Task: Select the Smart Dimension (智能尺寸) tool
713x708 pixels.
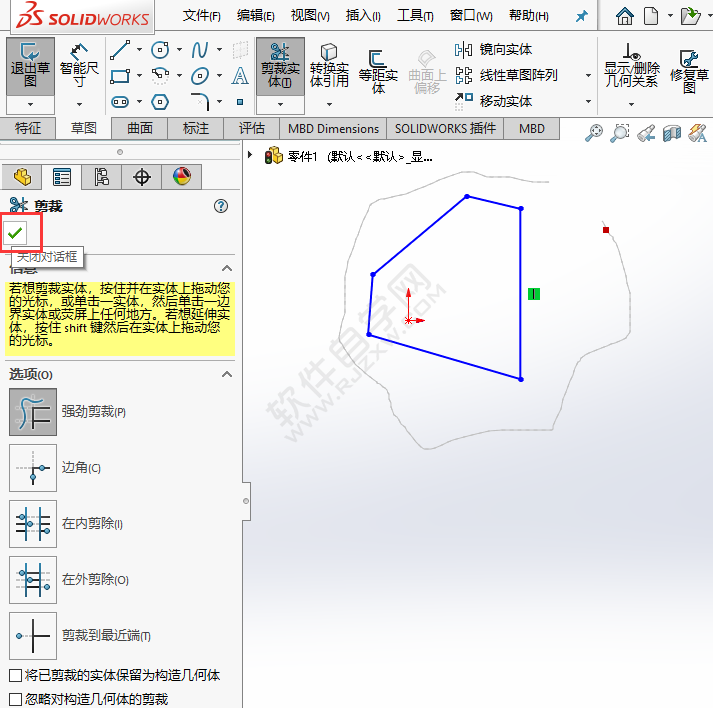Action: (79, 66)
